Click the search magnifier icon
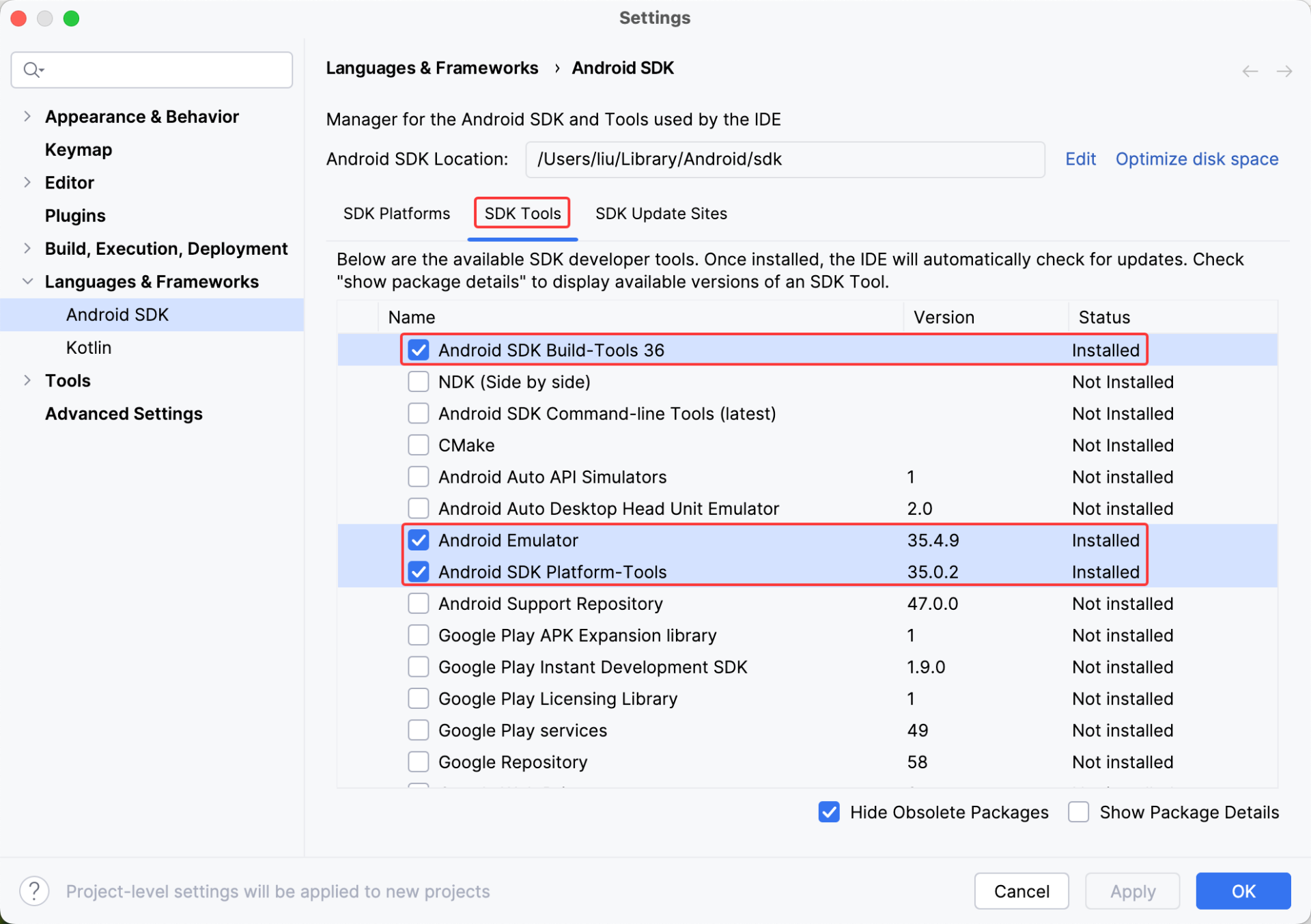 pos(32,70)
